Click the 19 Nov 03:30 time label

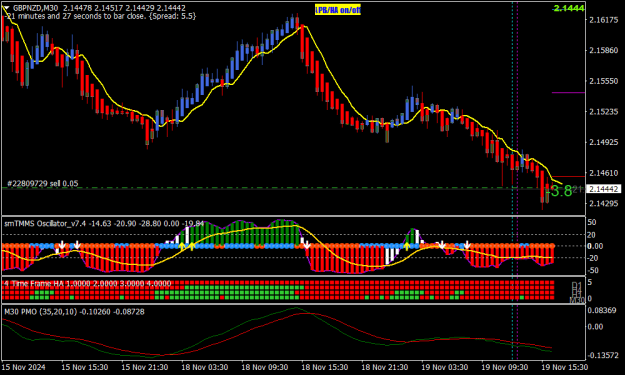444,367
